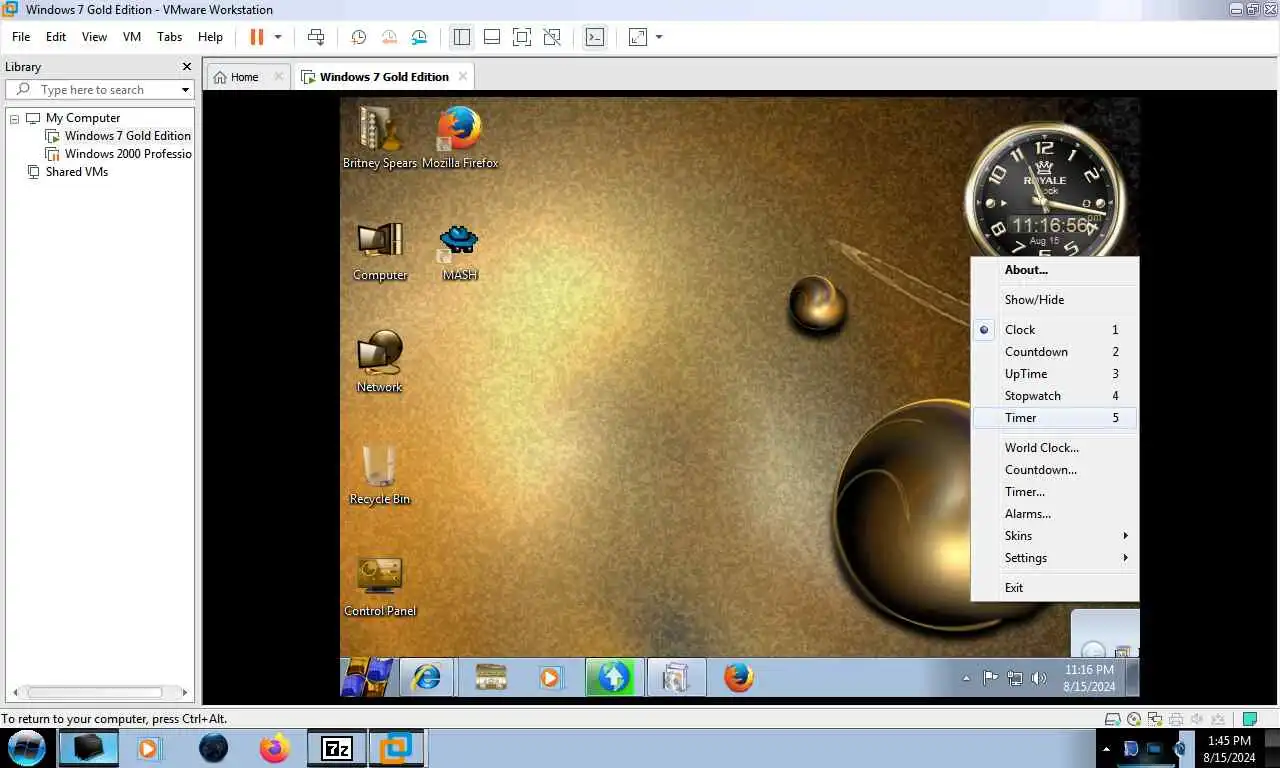Select the Recycle Bin desktop icon

(x=380, y=475)
